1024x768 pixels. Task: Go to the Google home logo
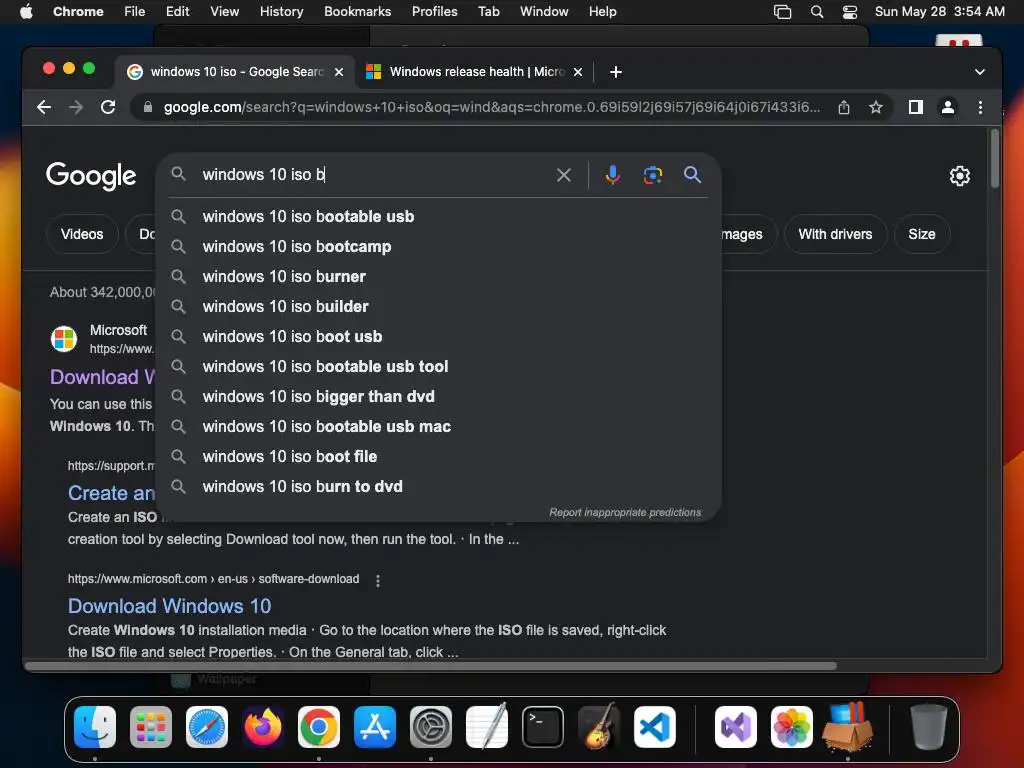[x=91, y=175]
